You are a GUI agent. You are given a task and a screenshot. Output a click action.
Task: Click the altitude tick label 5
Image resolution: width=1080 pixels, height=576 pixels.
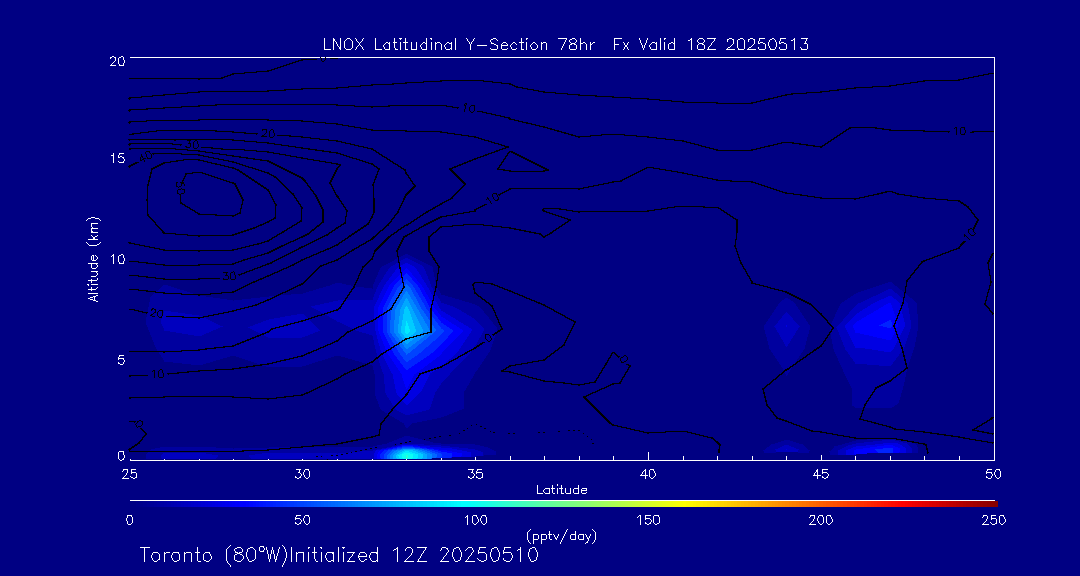click(x=121, y=360)
